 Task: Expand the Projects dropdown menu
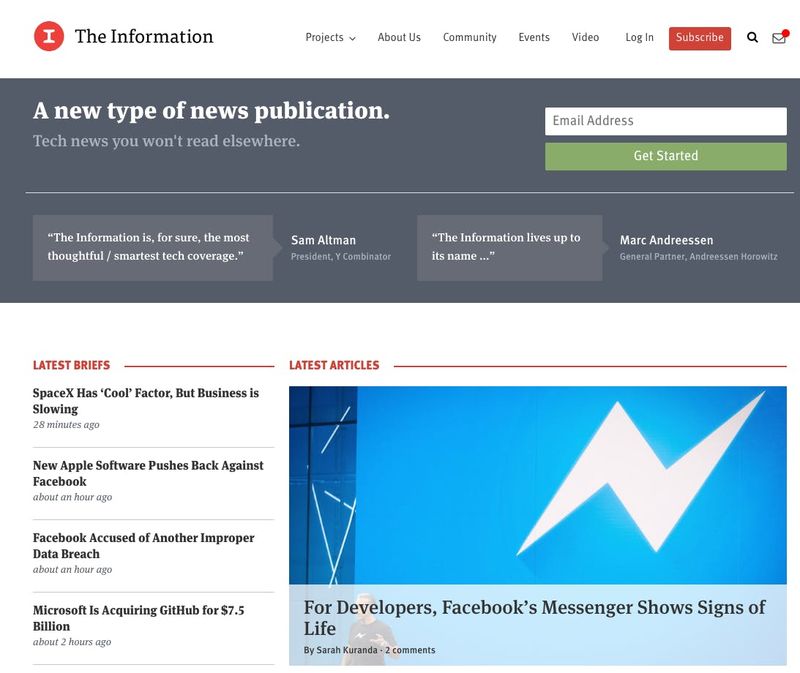coord(330,38)
